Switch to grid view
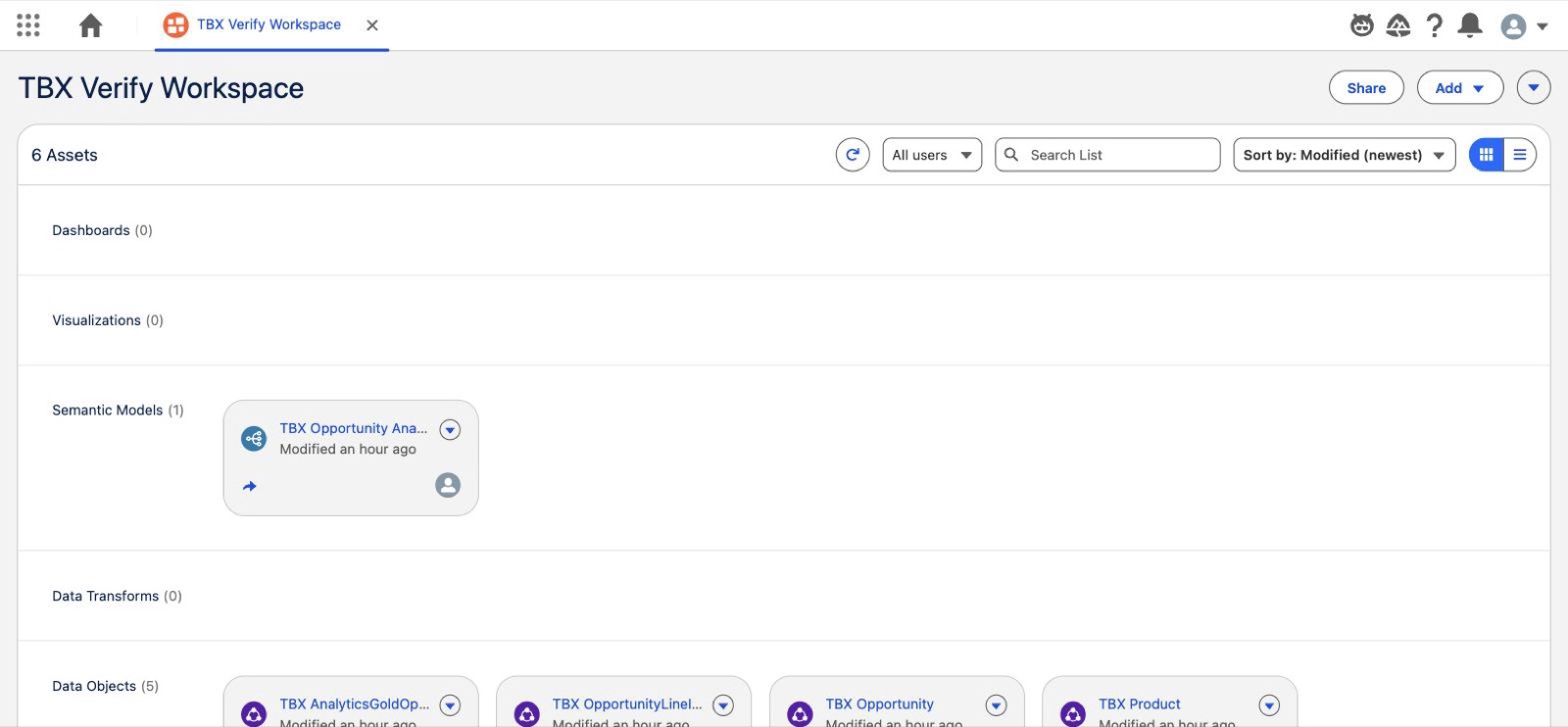Image resolution: width=1568 pixels, height=727 pixels. pyautogui.click(x=1487, y=155)
